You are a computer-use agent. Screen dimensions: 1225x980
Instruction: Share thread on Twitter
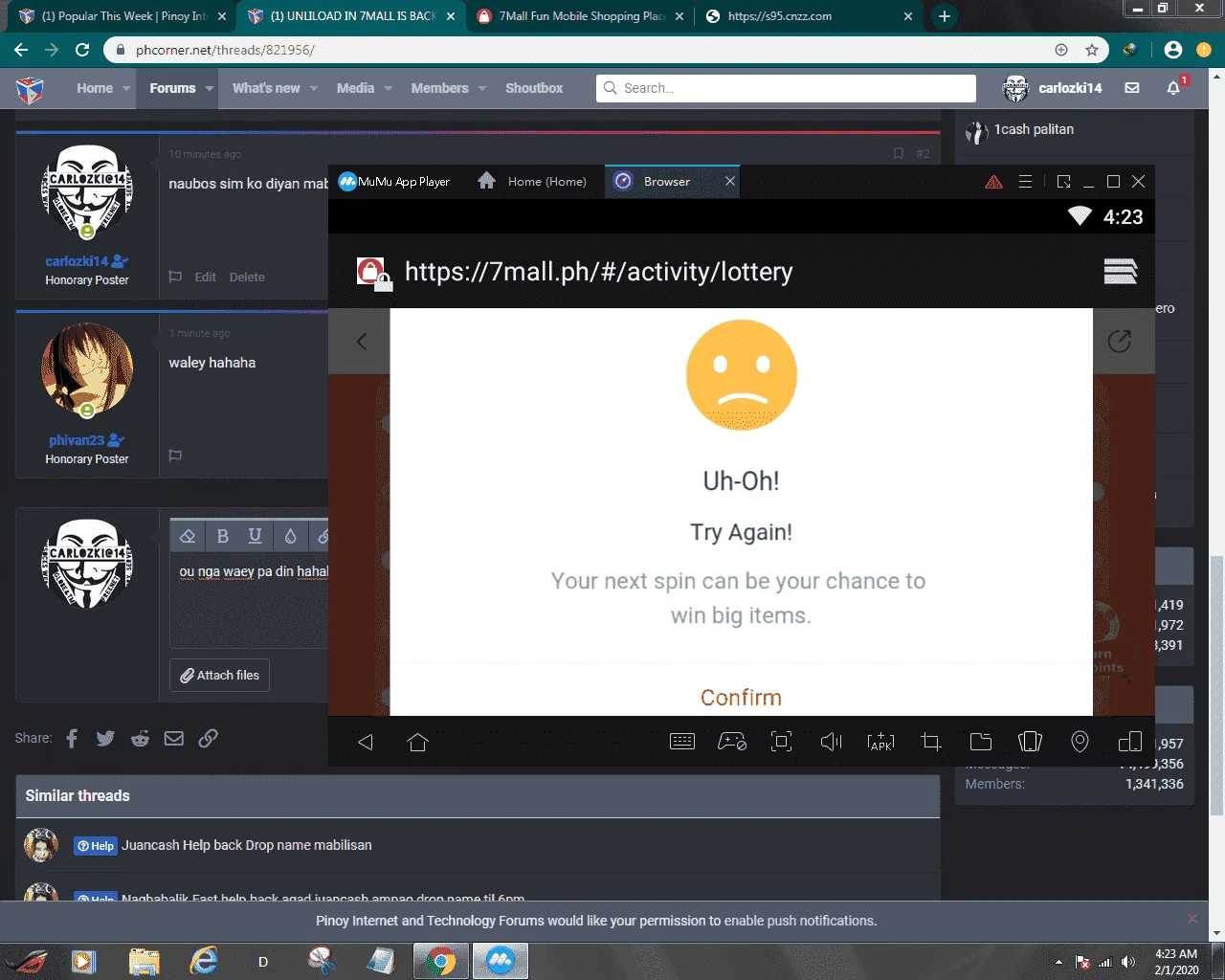coord(105,738)
